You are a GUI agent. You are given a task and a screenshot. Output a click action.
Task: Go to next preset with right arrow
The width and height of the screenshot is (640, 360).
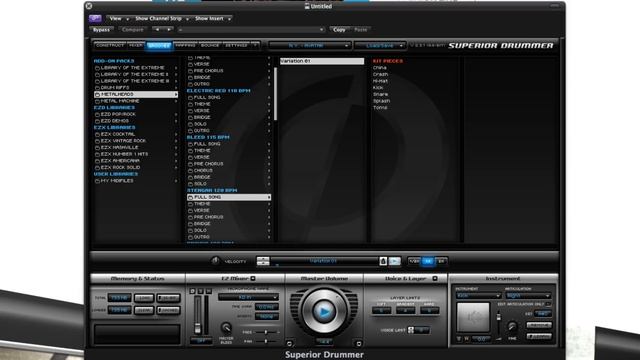tap(169, 29)
